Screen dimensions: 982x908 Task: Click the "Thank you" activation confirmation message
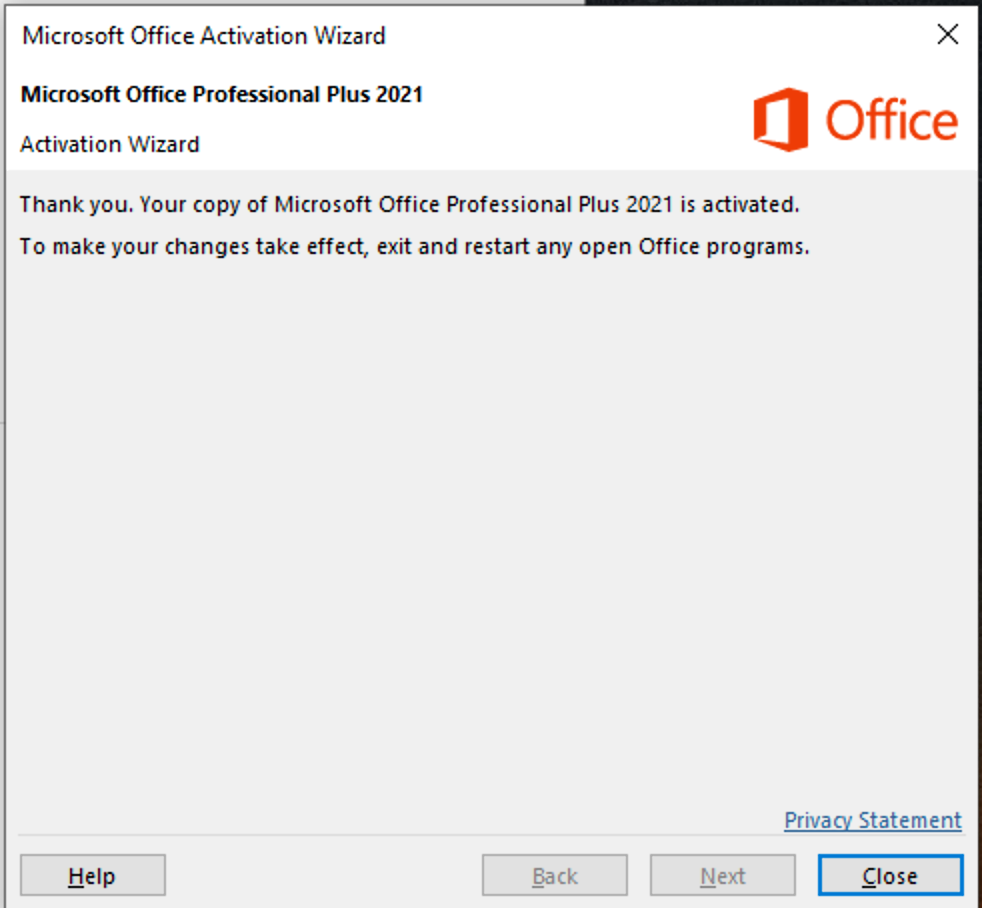click(409, 205)
